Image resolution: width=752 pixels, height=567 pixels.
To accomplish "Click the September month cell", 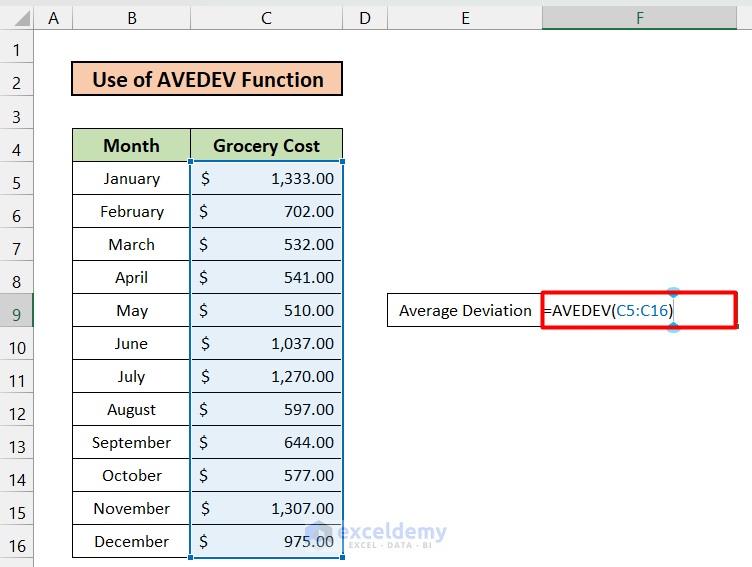I will click(131, 443).
